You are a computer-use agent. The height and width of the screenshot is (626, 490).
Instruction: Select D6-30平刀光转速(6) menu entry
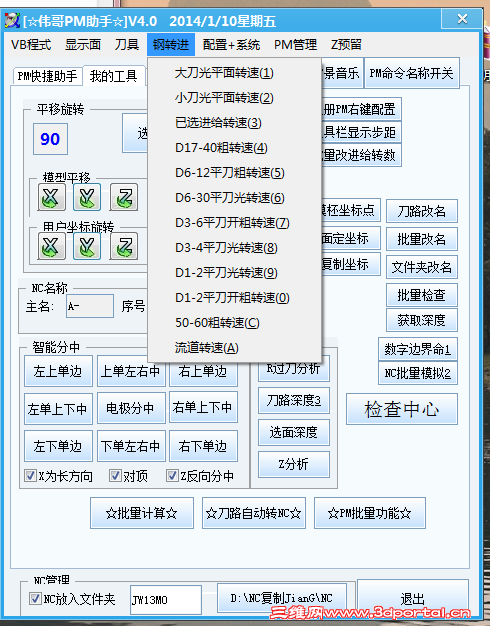(234, 198)
